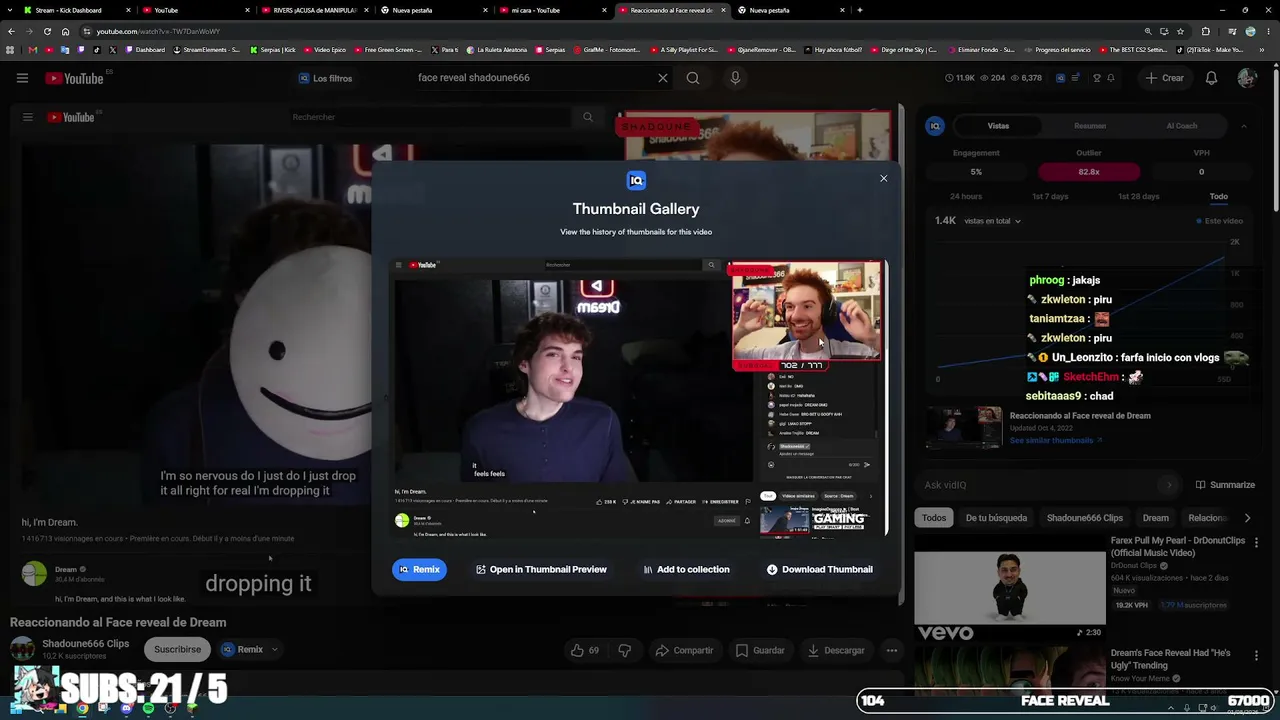
Task: Open the Progreso del servicio bookmark
Action: pyautogui.click(x=1057, y=50)
